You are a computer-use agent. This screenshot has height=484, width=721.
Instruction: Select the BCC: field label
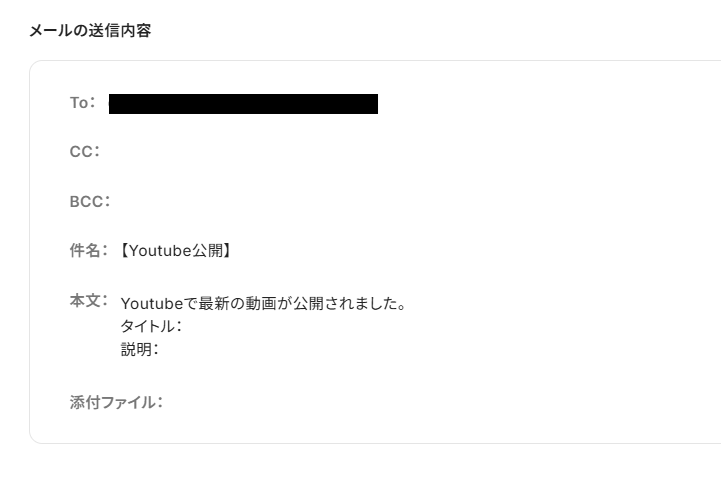(90, 202)
